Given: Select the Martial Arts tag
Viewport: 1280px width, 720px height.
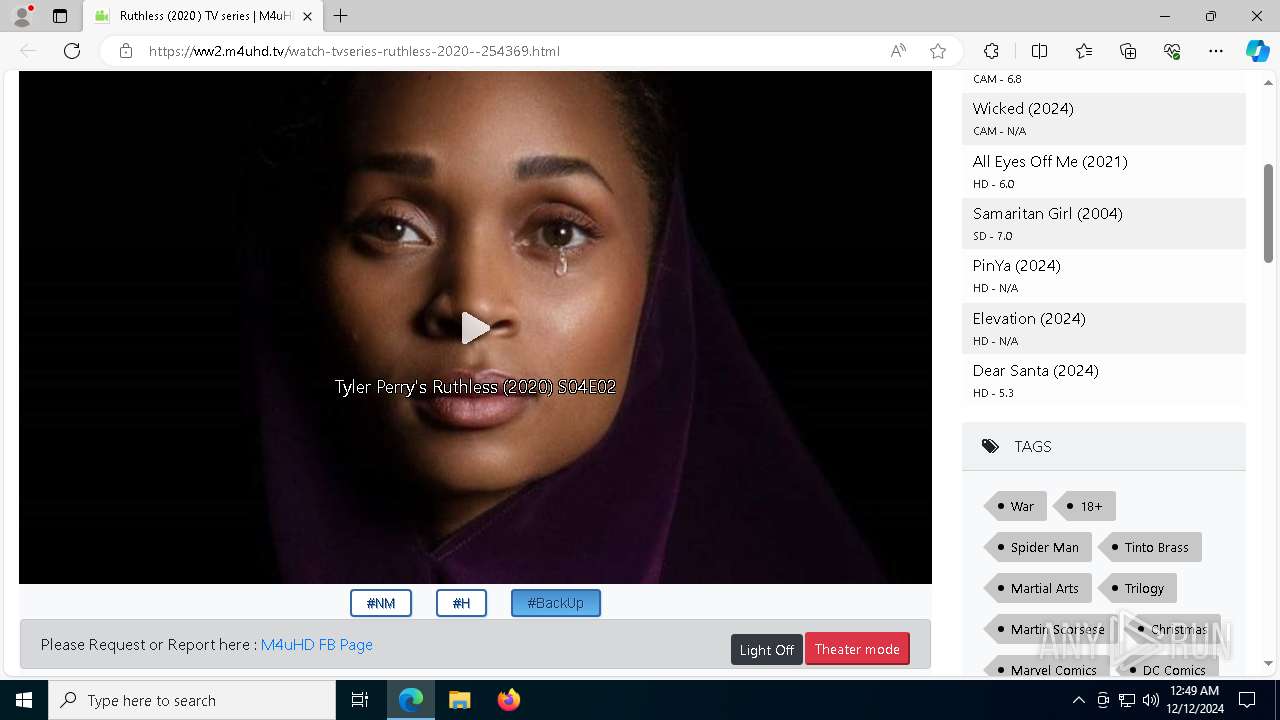Looking at the screenshot, I should click(1038, 588).
